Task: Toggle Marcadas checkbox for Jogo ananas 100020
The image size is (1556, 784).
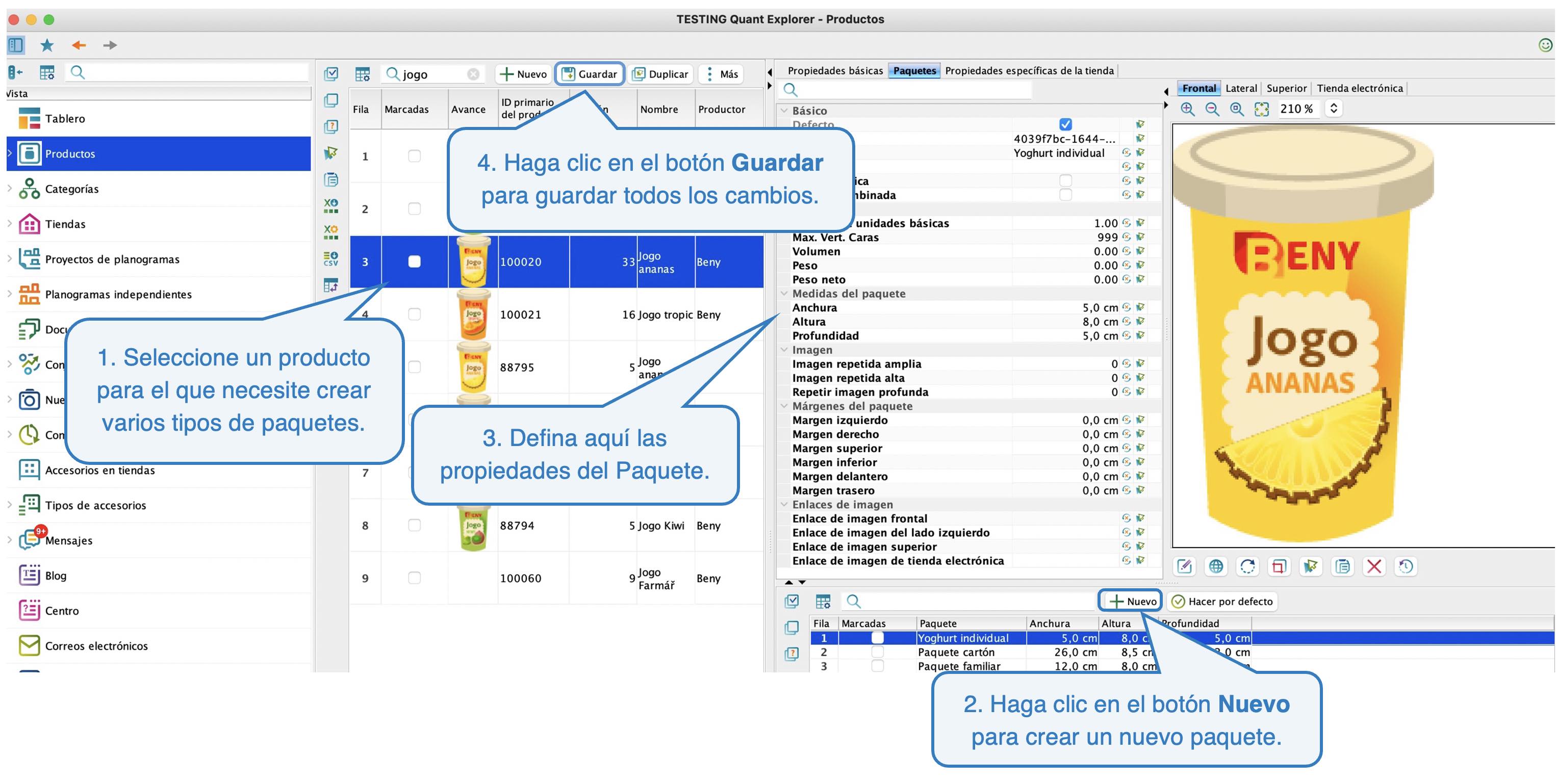Action: pos(414,262)
